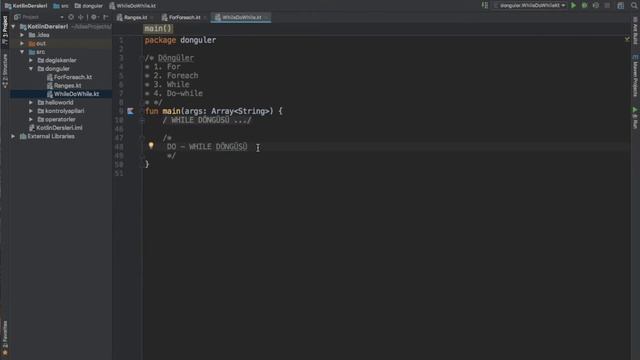Click src in the navigation breadcrumb
The width and height of the screenshot is (640, 360).
coord(61,6)
